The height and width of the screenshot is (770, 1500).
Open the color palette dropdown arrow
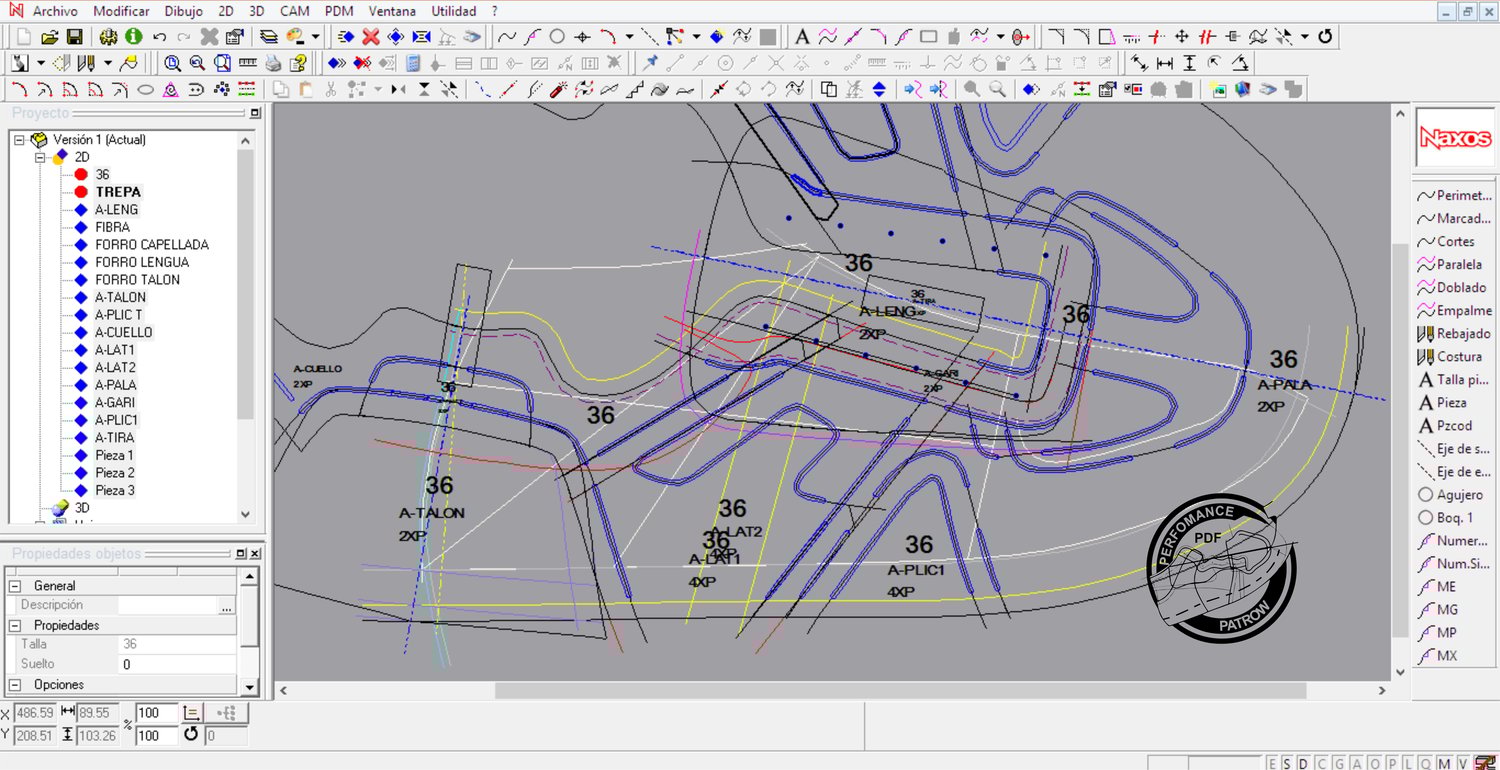click(315, 37)
